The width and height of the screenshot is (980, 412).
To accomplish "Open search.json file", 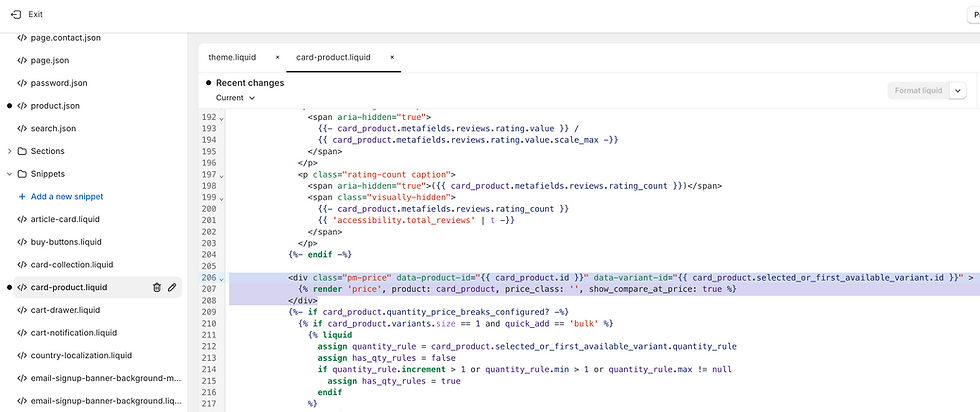I will [x=53, y=128].
